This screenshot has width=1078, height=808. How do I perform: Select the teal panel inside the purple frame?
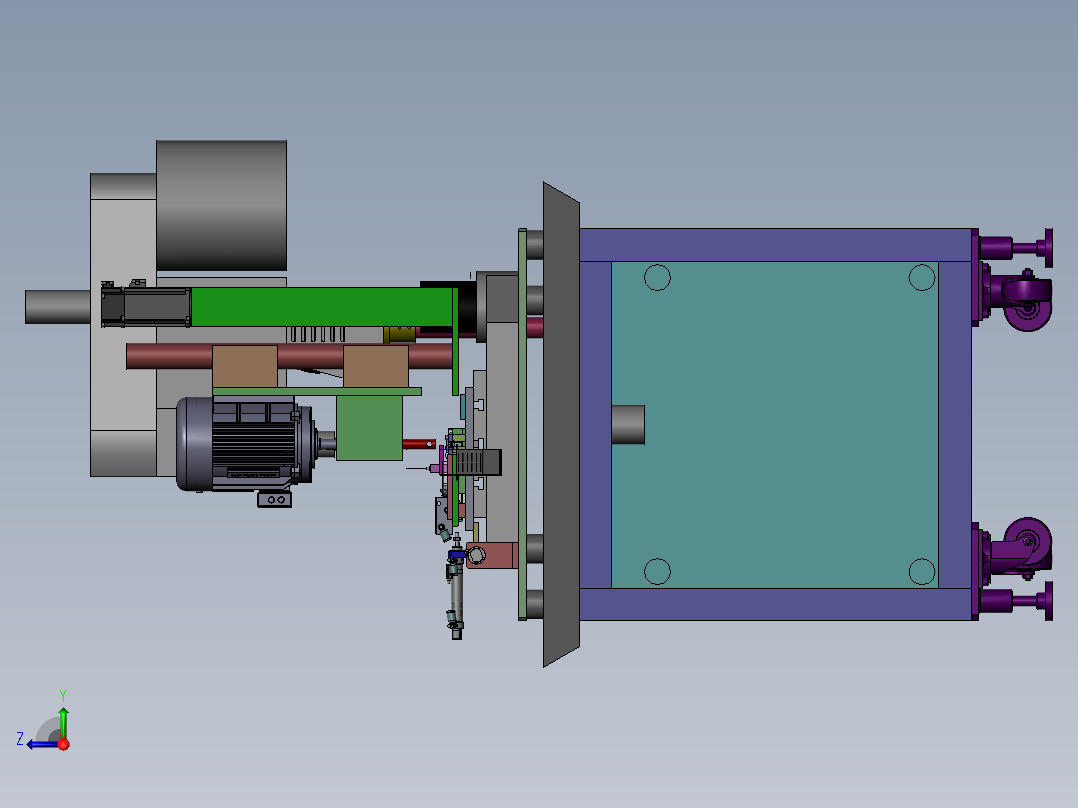(775, 424)
